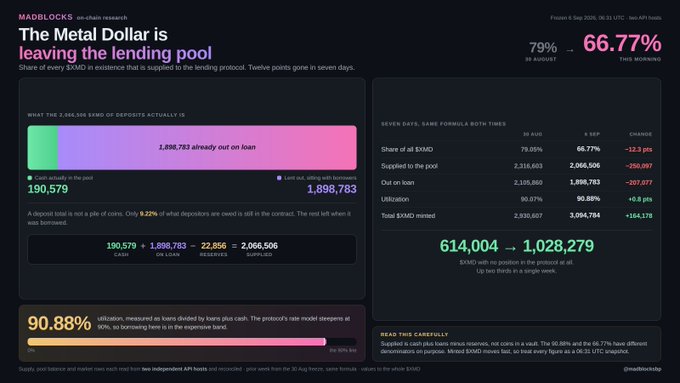This screenshot has height=383, width=680.
Task: Click the −207,077 change cell
Action: coord(639,183)
